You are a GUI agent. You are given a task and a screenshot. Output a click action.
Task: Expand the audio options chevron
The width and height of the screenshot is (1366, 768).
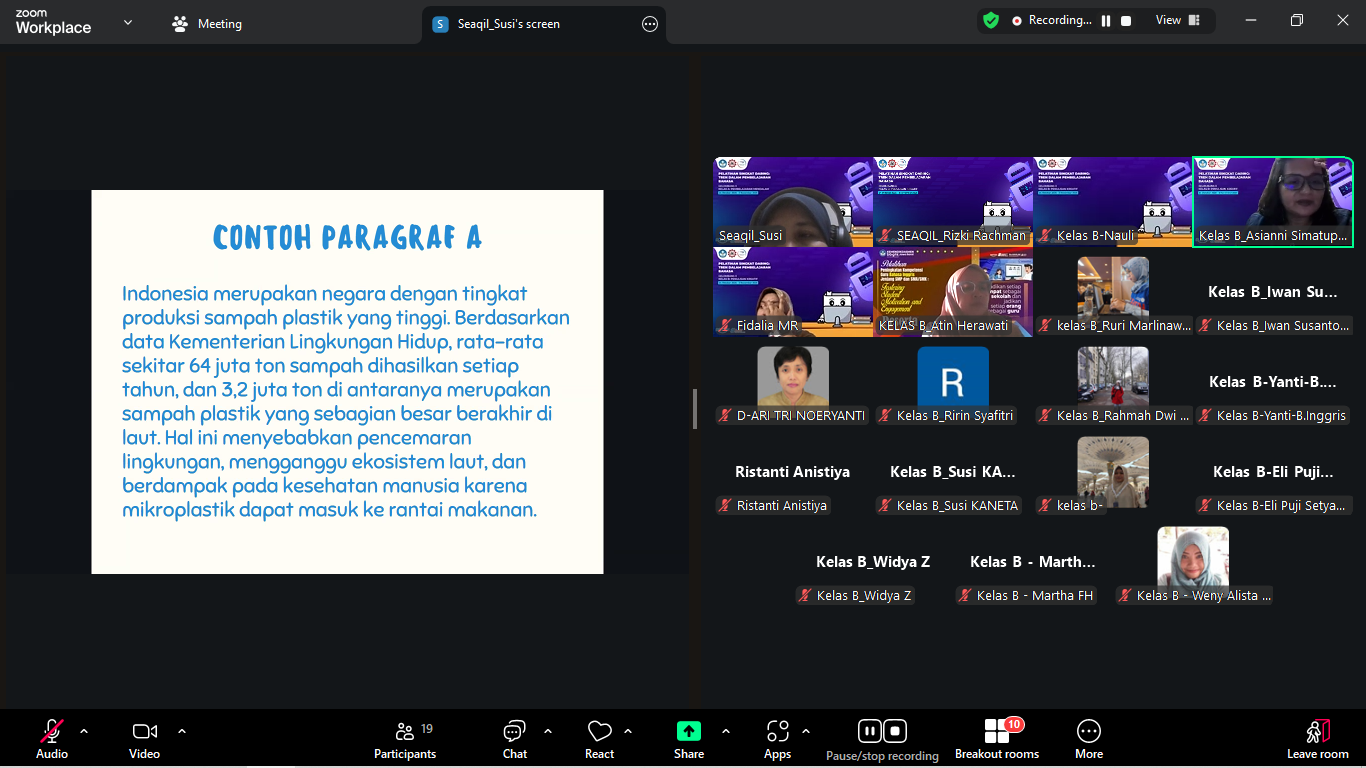(x=84, y=731)
